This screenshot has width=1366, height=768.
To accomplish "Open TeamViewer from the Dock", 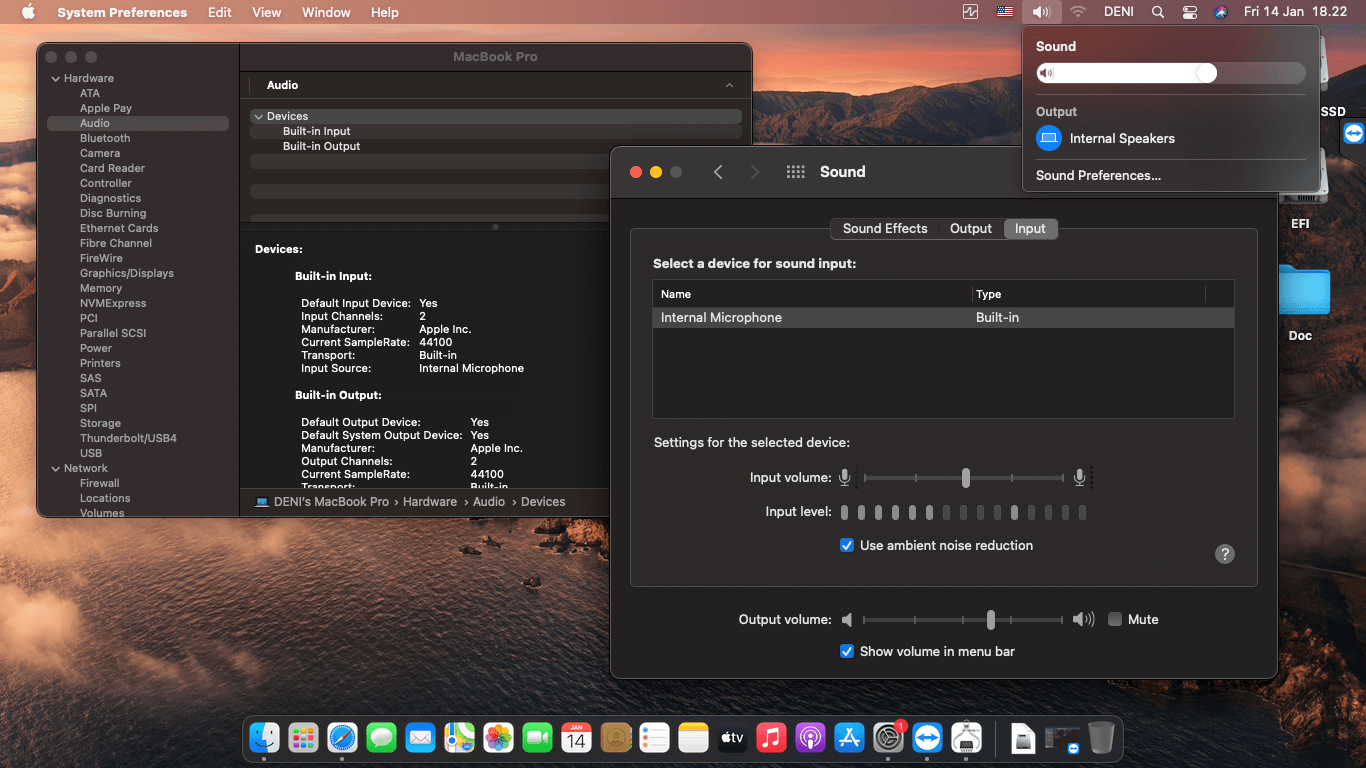I will 927,738.
